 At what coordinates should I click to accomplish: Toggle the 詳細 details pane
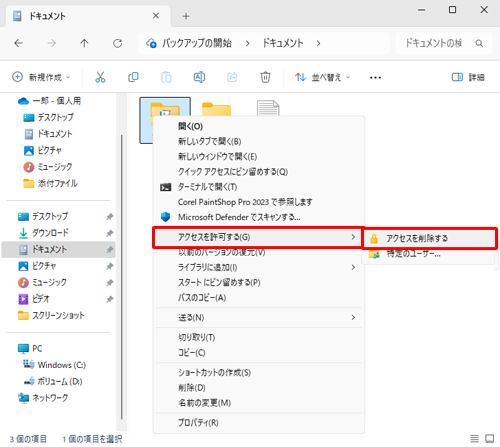click(x=468, y=77)
